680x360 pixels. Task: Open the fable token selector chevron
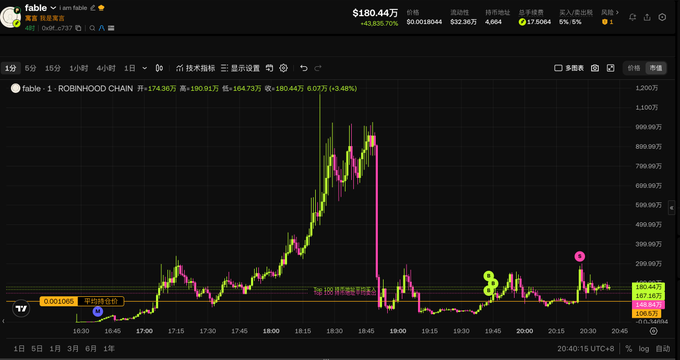53,8
